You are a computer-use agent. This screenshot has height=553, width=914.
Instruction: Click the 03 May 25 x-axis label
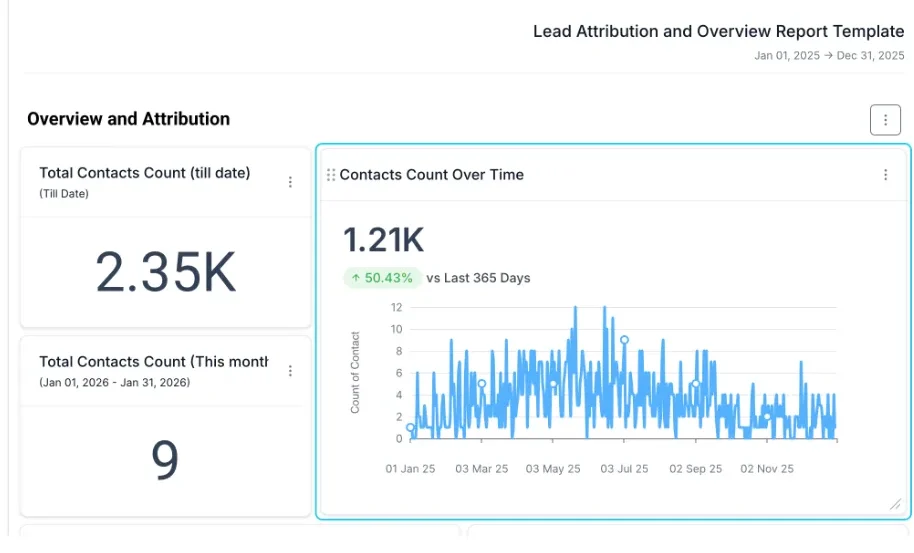[x=553, y=469]
